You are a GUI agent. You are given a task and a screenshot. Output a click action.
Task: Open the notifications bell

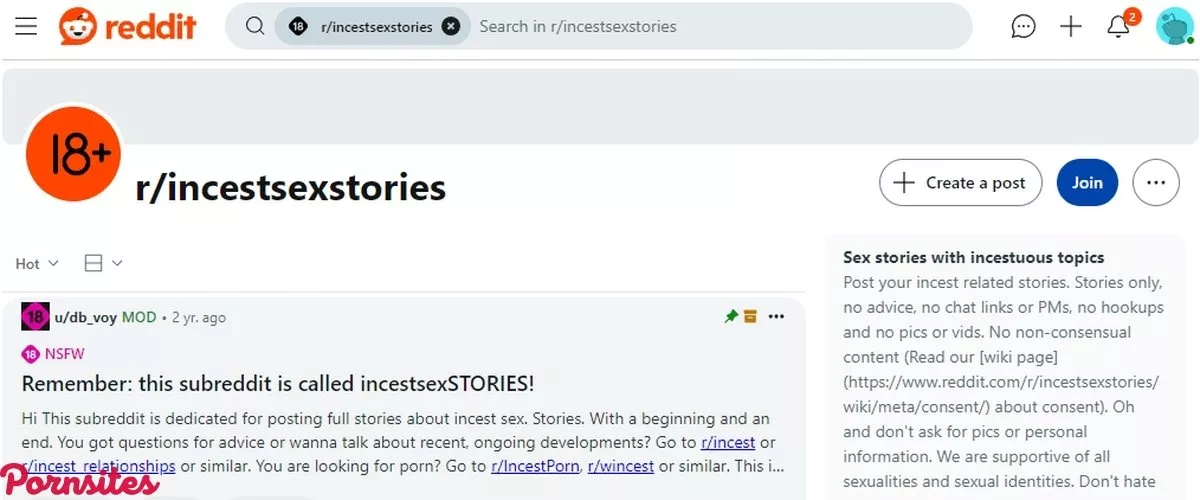(x=1119, y=27)
